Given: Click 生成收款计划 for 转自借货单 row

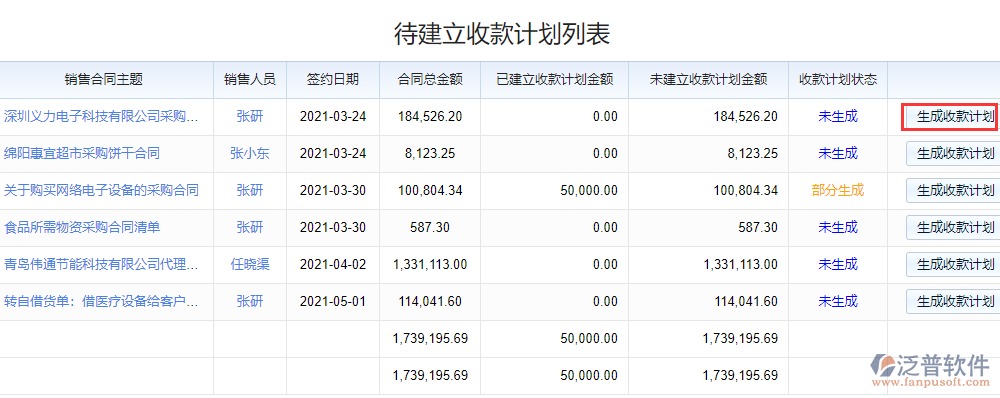Looking at the screenshot, I should point(953,302).
